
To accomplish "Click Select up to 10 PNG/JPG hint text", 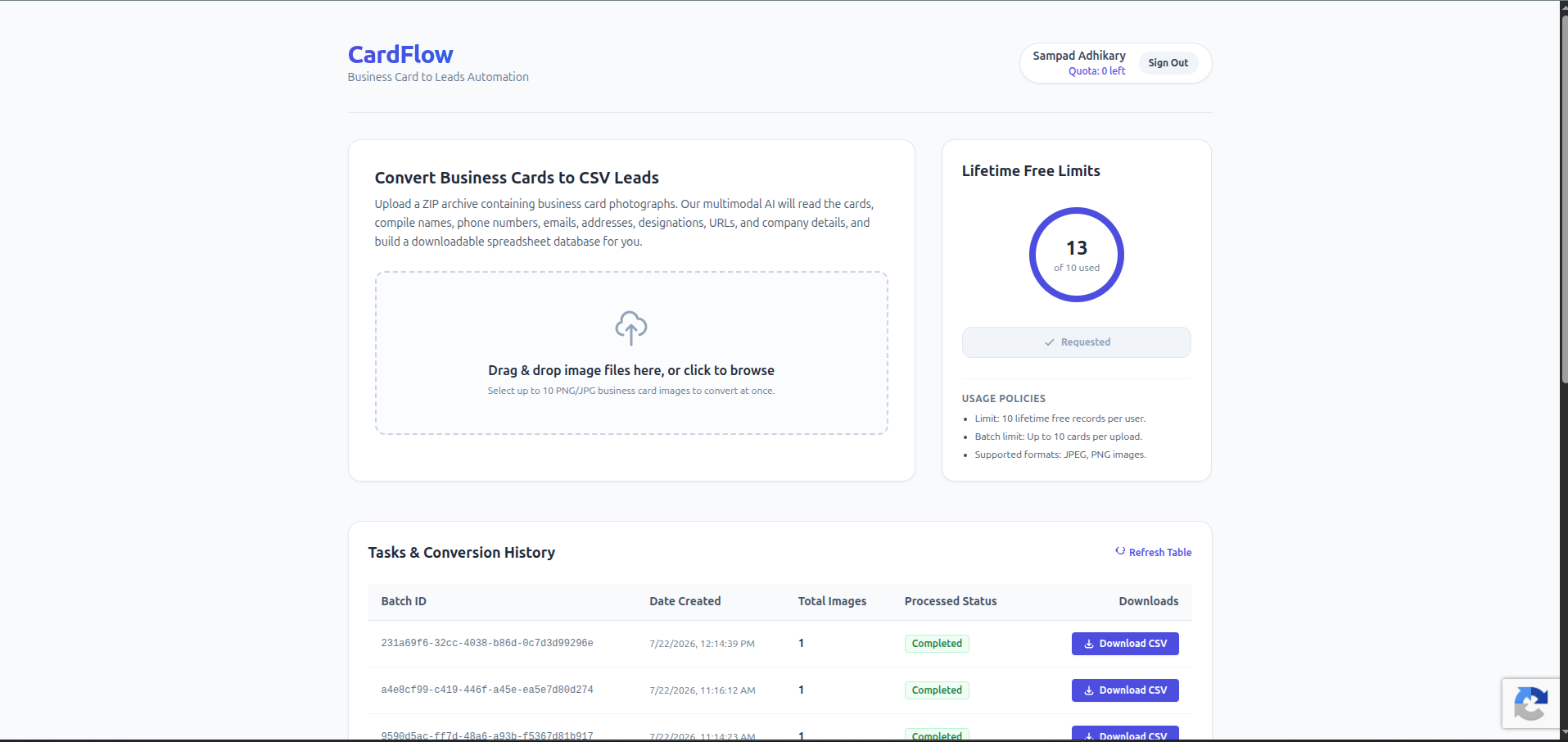I will tap(631, 391).
